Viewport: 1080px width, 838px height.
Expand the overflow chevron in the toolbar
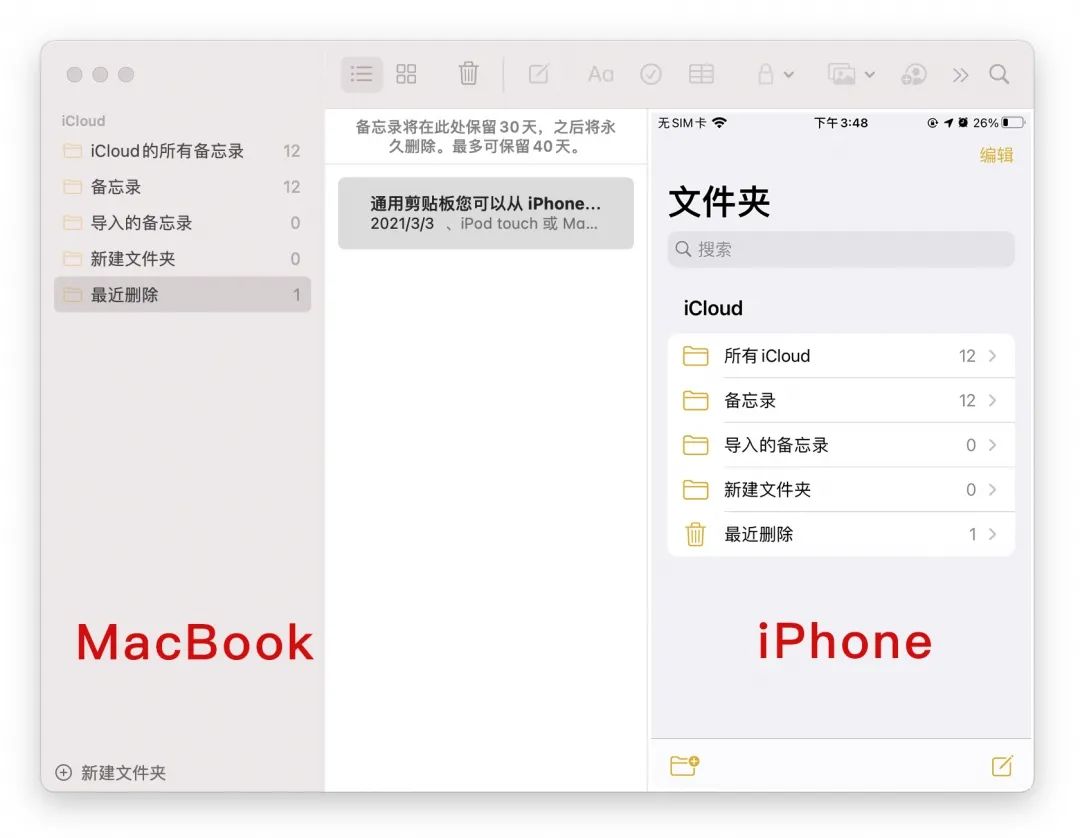960,73
